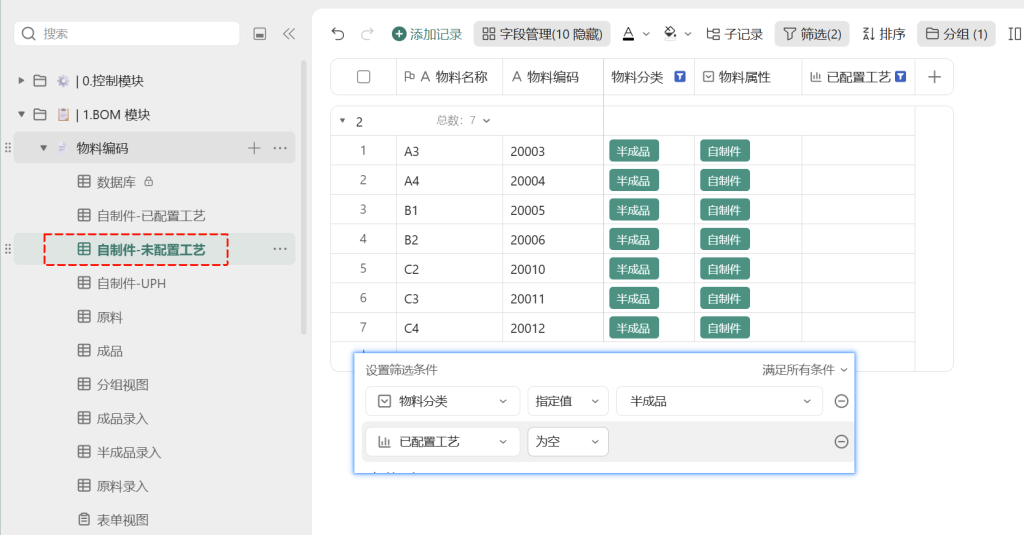Click the collapse-all folders icon beside search

coord(260,34)
